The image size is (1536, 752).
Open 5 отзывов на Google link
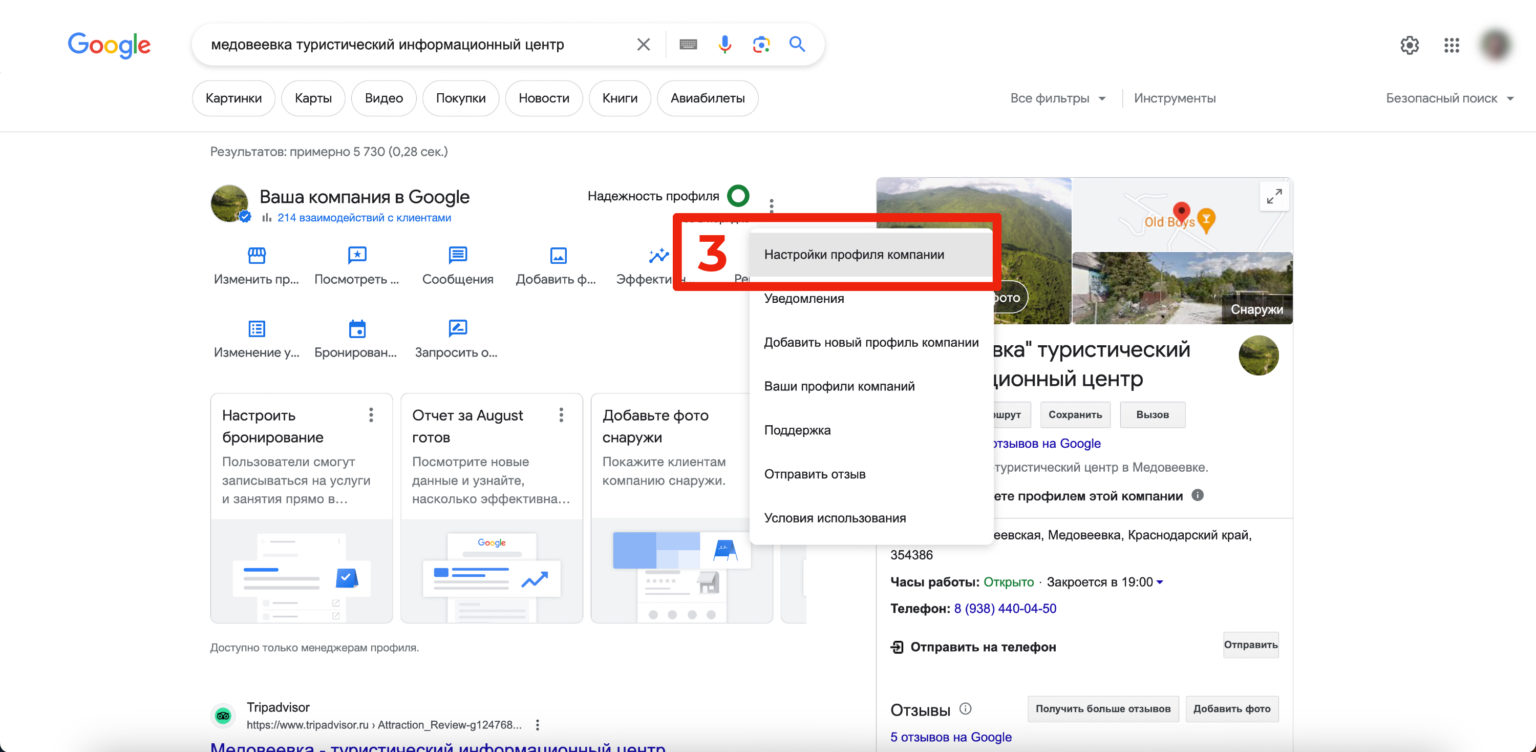951,737
